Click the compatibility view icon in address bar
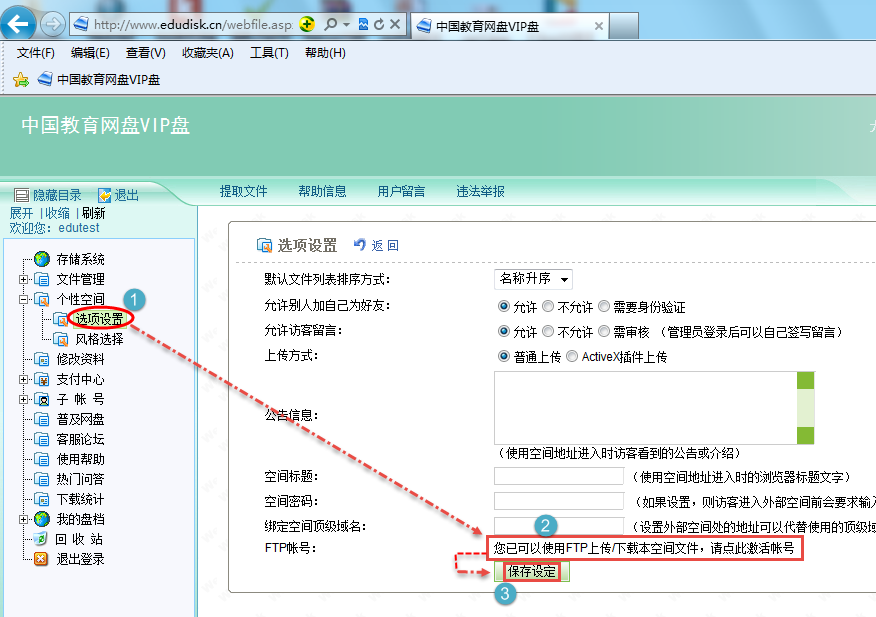The height and width of the screenshot is (617, 876). (363, 24)
